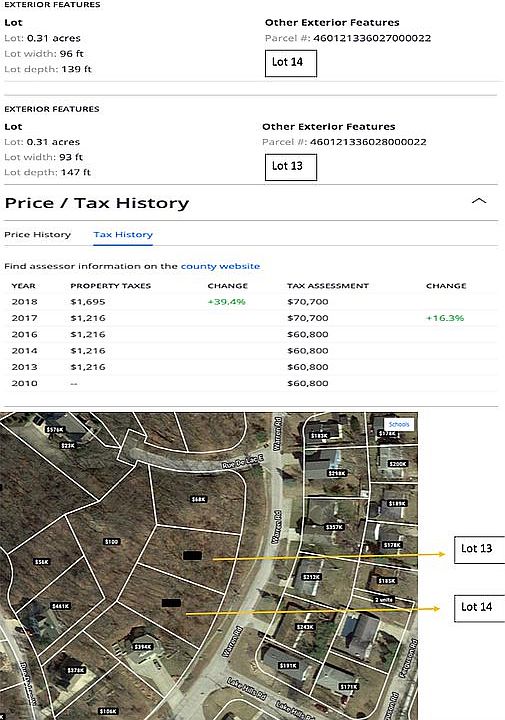
Task: Collapse the Price / Tax History section
Action: click(479, 201)
